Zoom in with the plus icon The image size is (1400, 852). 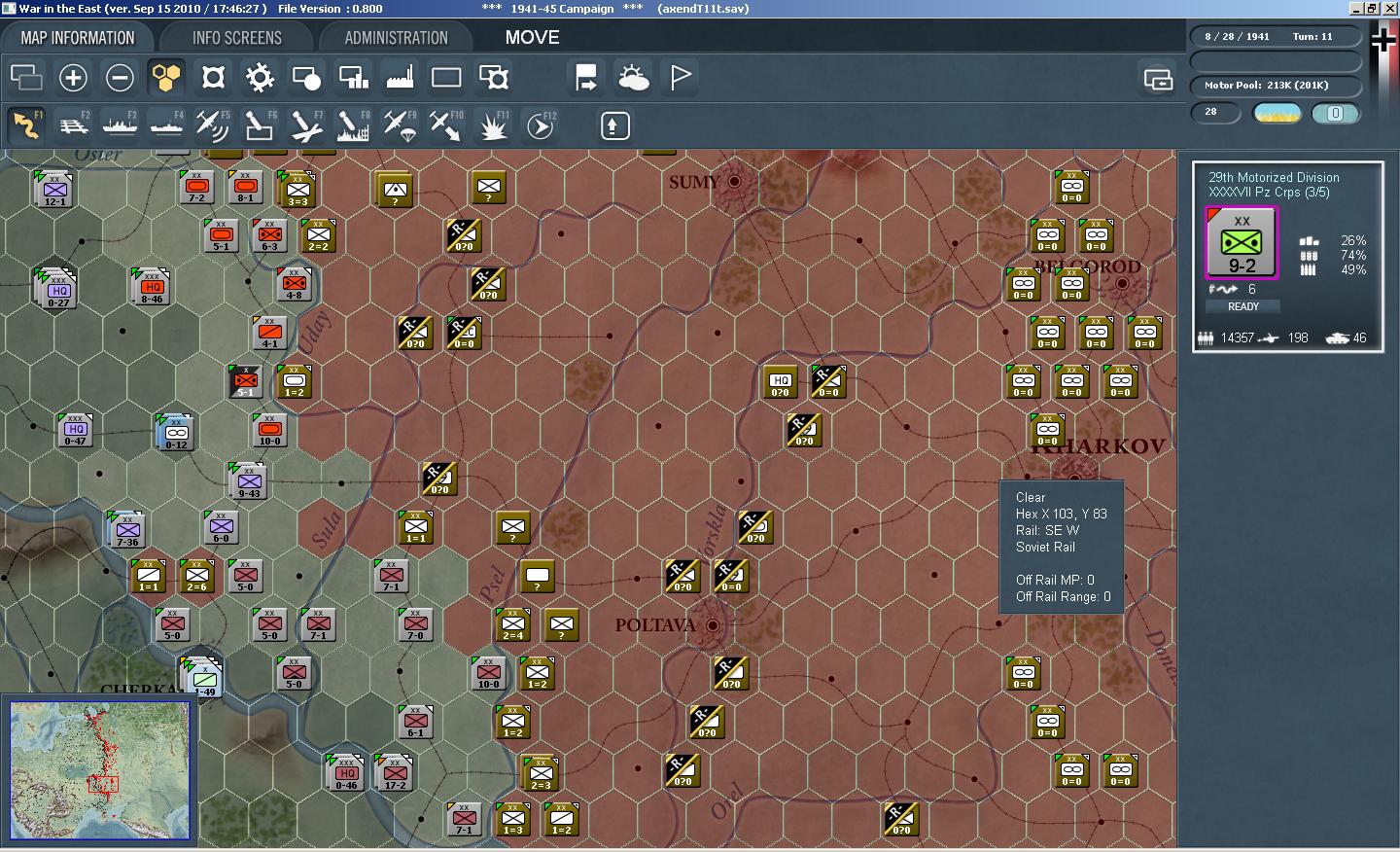[73, 78]
